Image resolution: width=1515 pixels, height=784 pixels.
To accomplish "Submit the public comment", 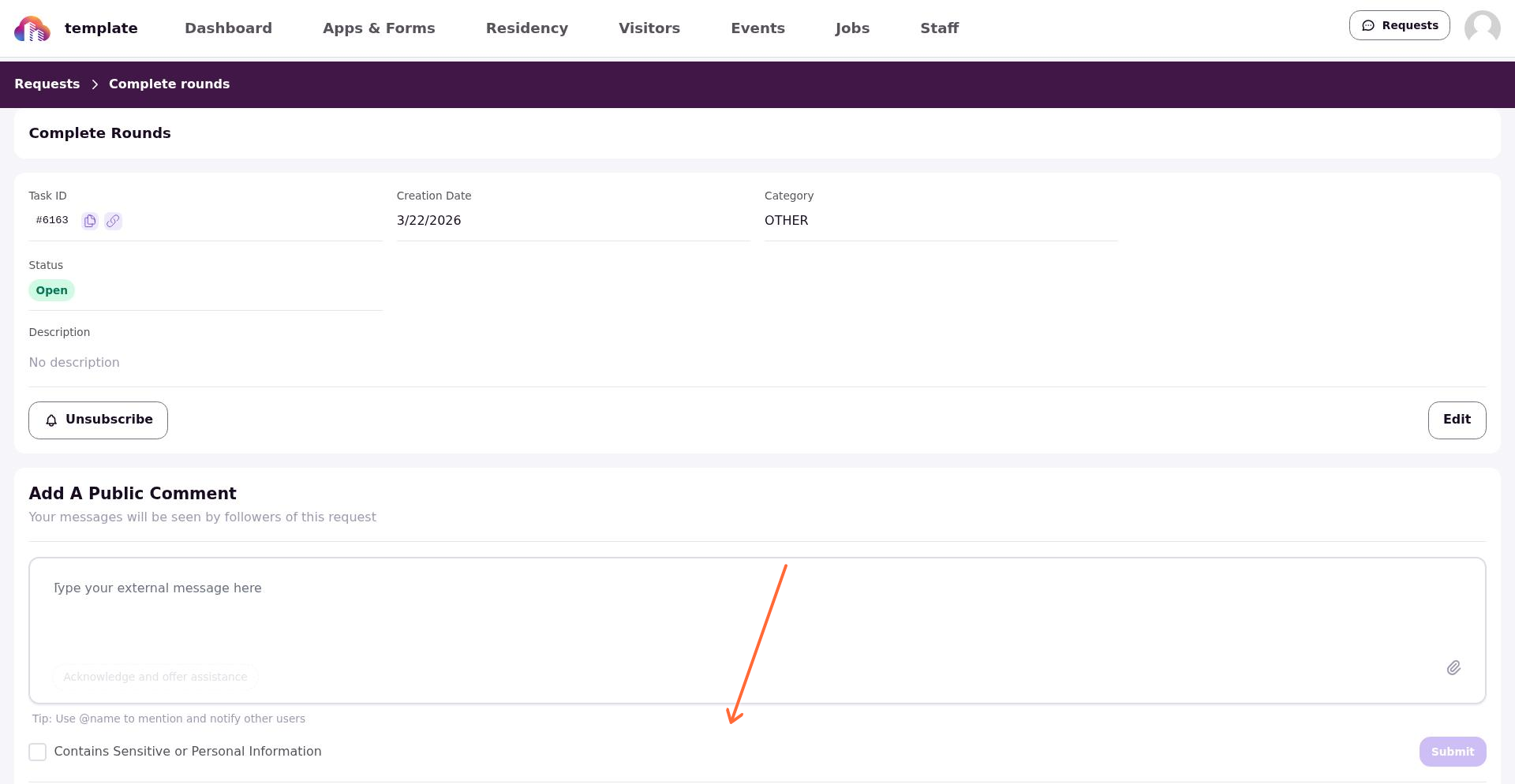I will coord(1453,752).
